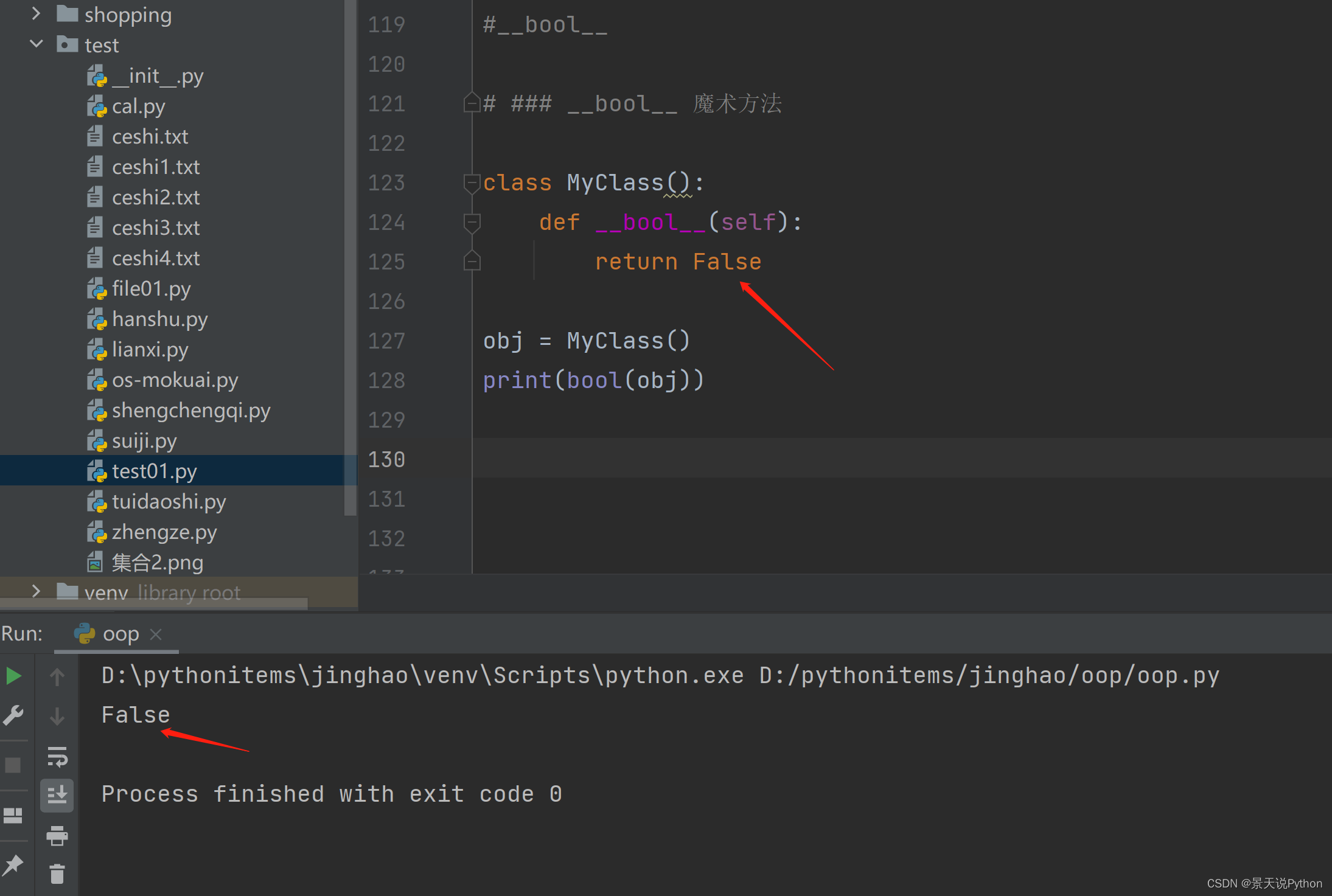Viewport: 1332px width, 896px height.
Task: Rerun the oop script with green play icon
Action: click(x=13, y=676)
